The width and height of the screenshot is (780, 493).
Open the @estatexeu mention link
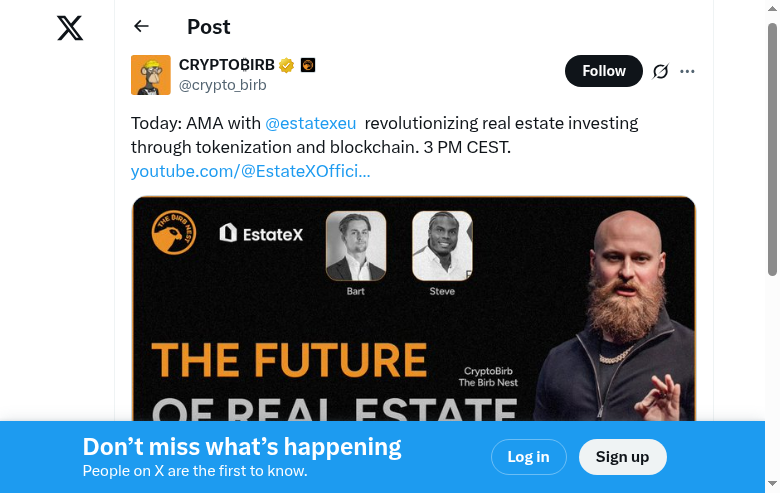pyautogui.click(x=310, y=123)
